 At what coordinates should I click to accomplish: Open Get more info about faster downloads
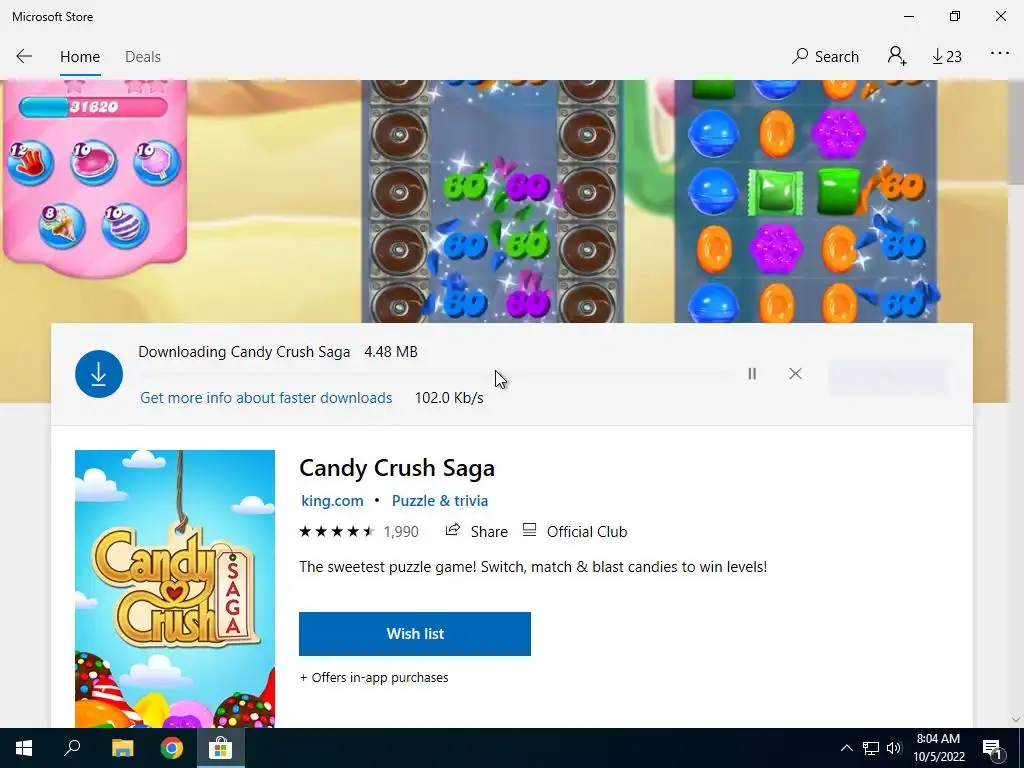(x=266, y=398)
